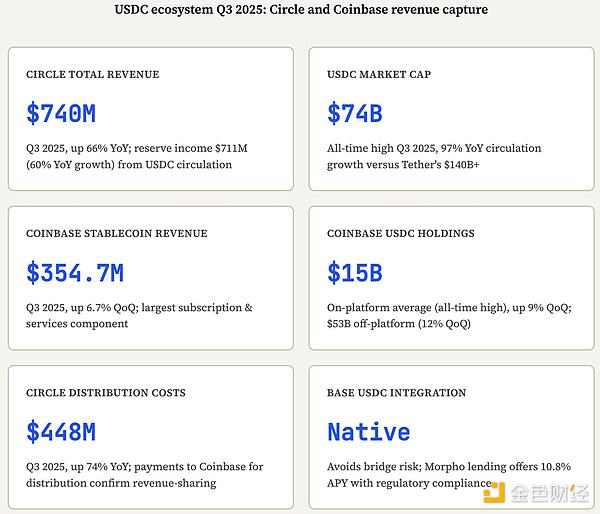Click the $354.7M stablecoin revenue figure
Viewport: 600px width, 514px height.
75,272
